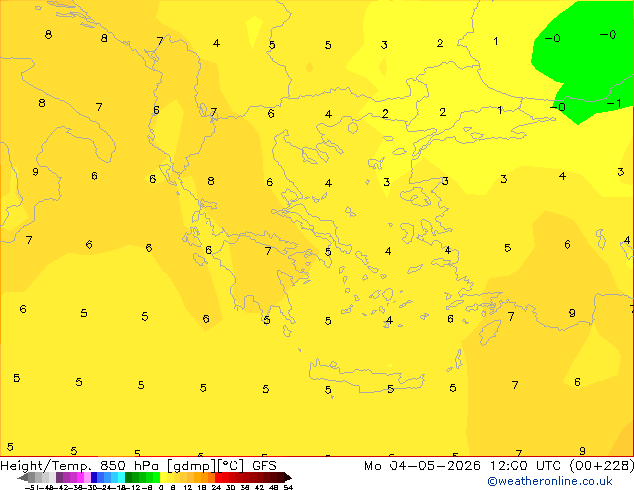
Task: Pick the magenta legend swatch
Action: (80, 477)
